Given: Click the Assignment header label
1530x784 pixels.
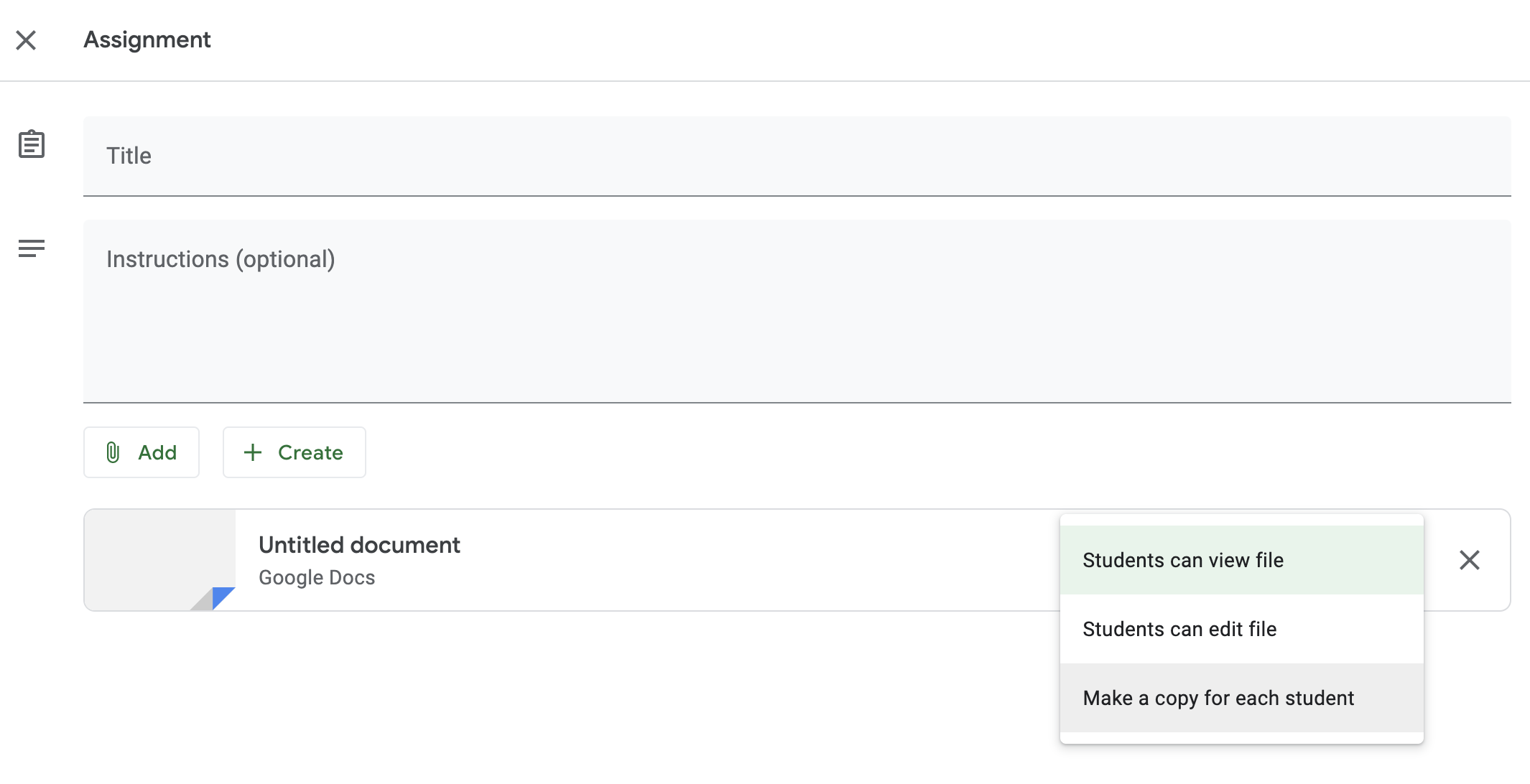Looking at the screenshot, I should pyautogui.click(x=147, y=40).
